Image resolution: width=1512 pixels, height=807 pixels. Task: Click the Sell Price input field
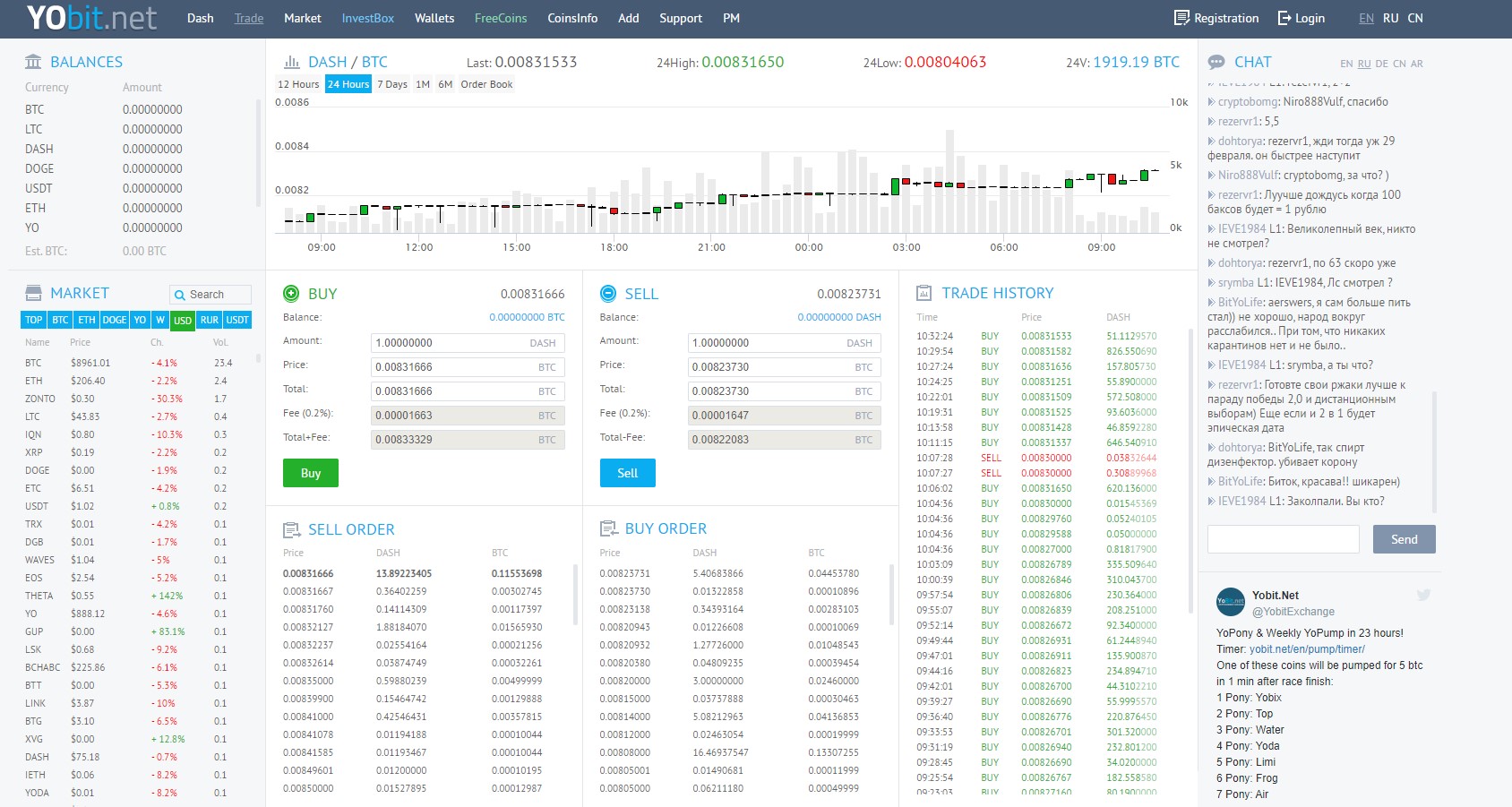[x=785, y=367]
